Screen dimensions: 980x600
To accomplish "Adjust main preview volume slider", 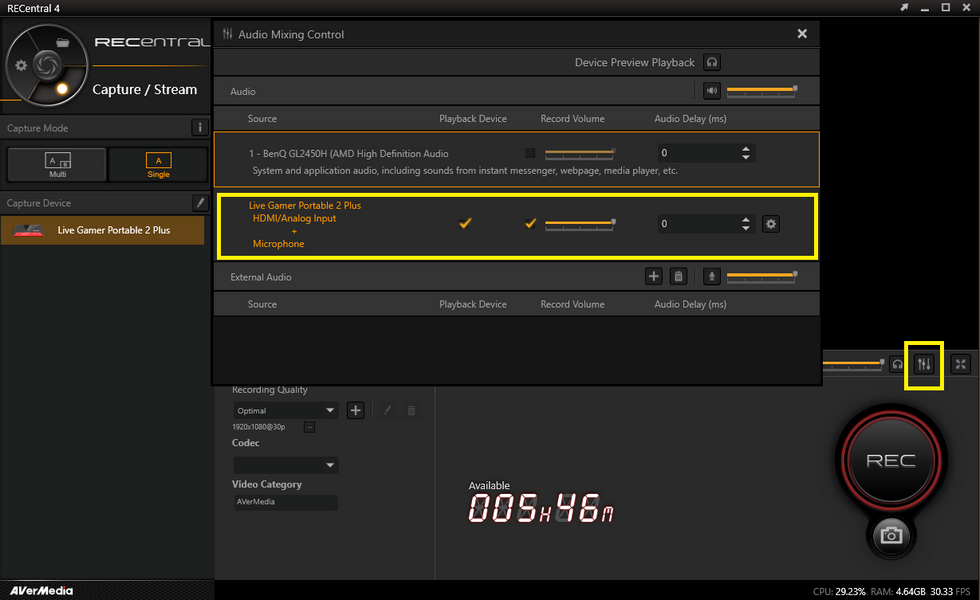I will point(853,363).
